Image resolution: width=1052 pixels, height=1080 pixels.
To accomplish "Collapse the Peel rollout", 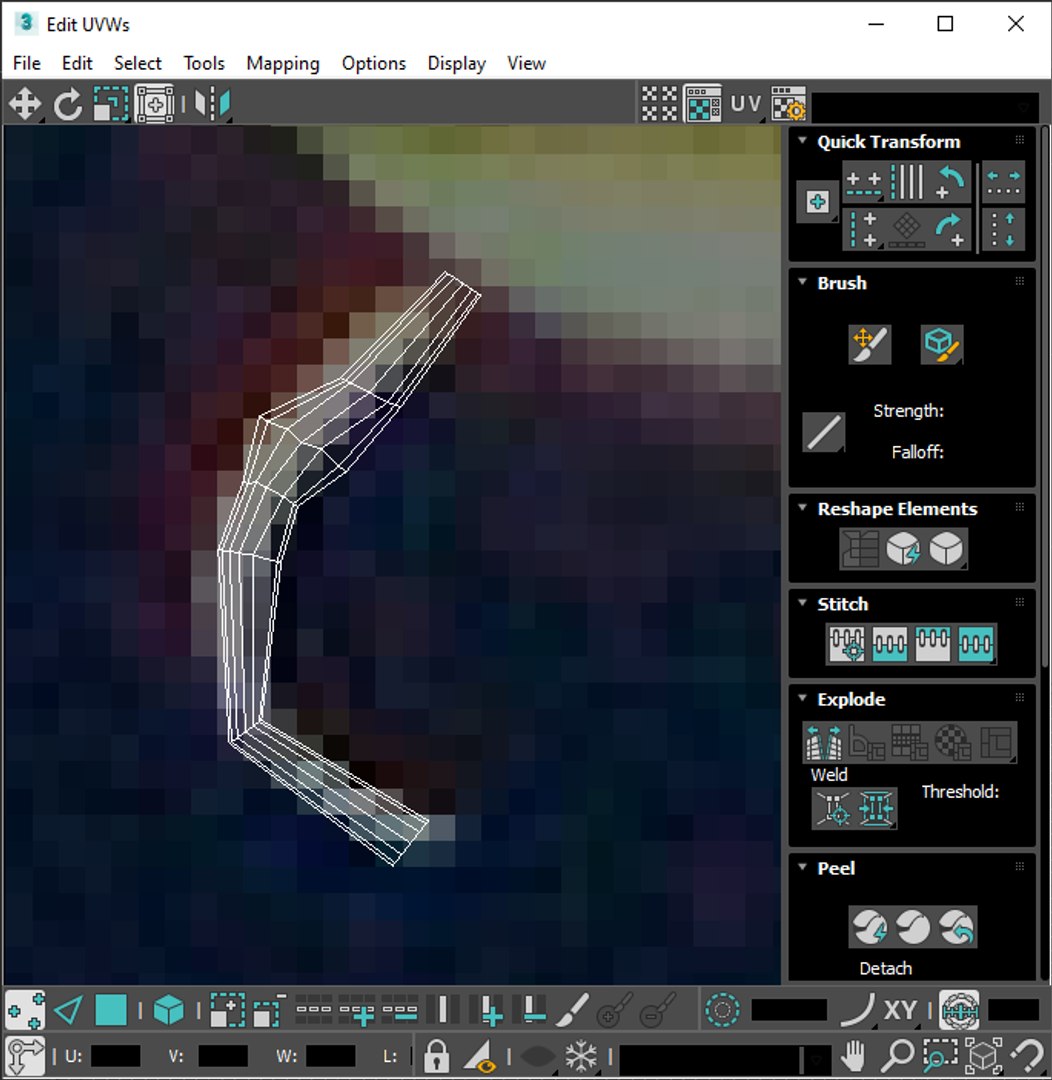I will coord(802,867).
